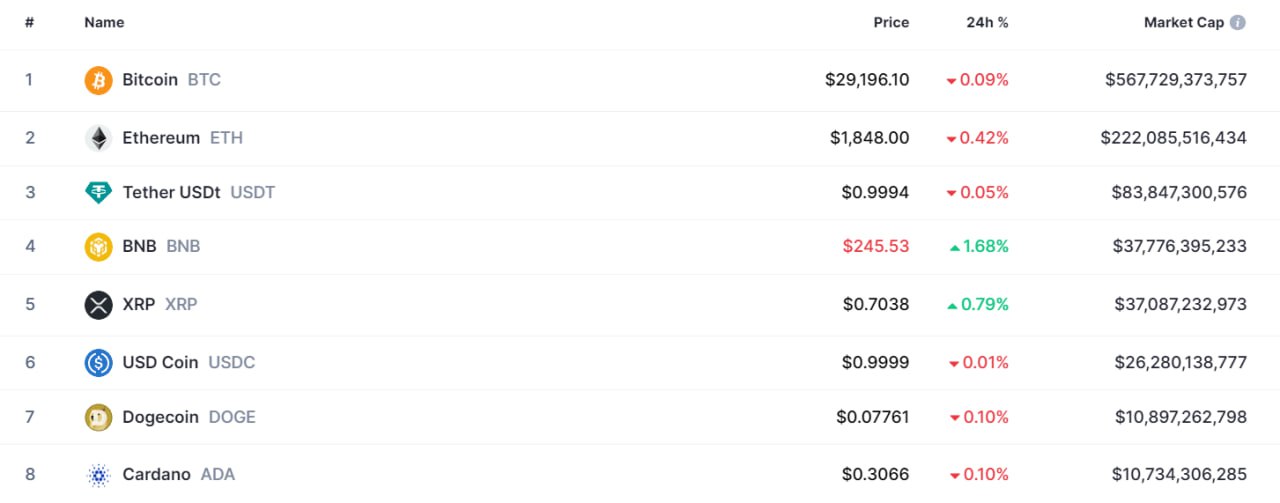Sort by Market Cap column header

point(1184,22)
